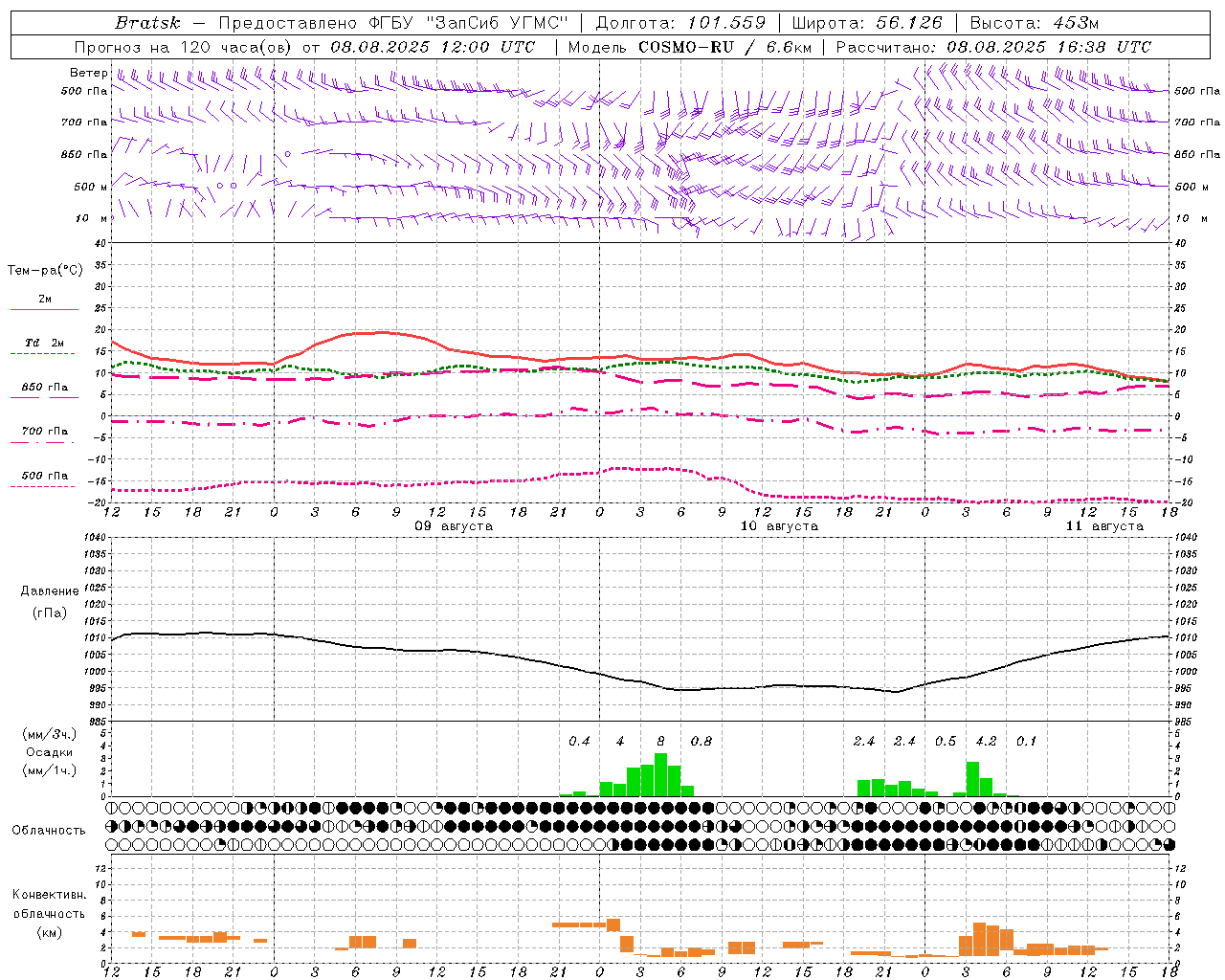Click the forecast start time 08.08.2025 12:00 UTC
The image size is (1225, 980).
433,47
